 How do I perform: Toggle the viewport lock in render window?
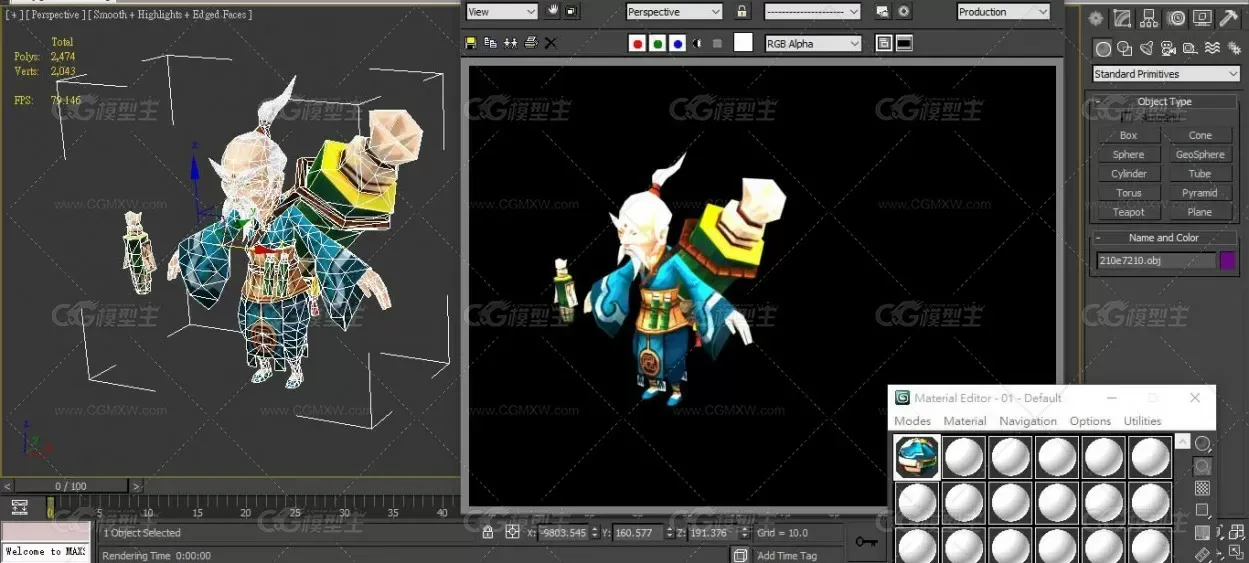point(742,12)
